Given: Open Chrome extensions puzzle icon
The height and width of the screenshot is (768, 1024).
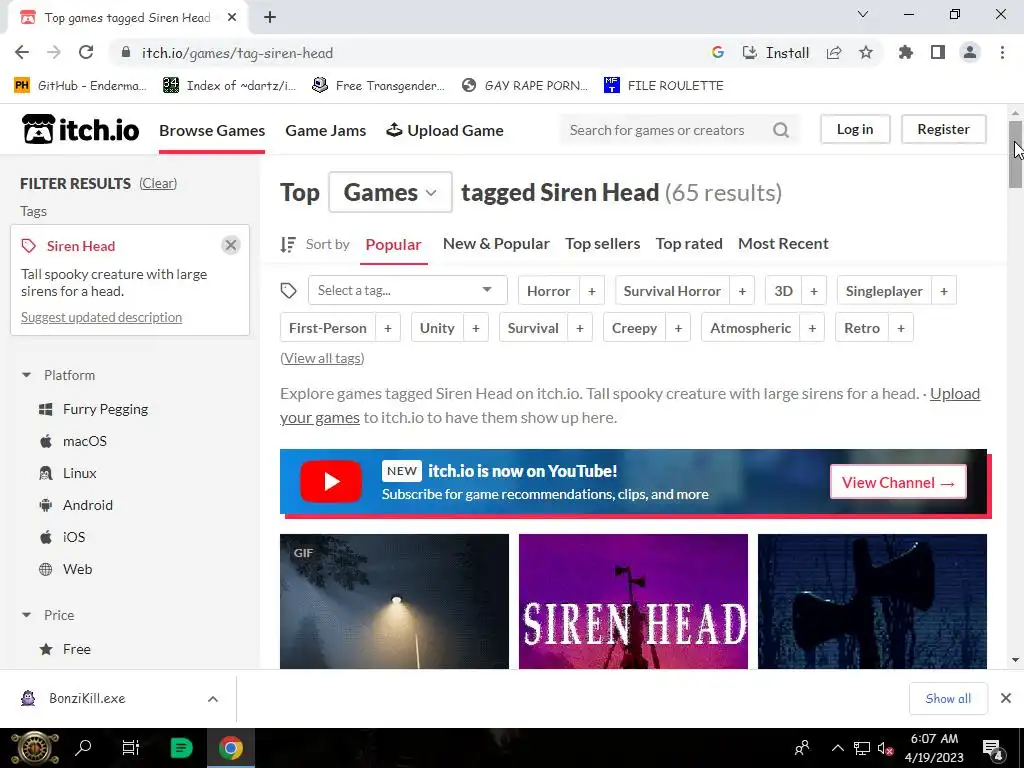Looking at the screenshot, I should coord(906,53).
